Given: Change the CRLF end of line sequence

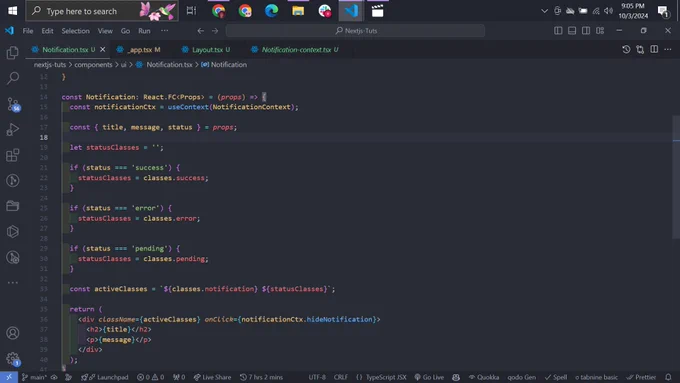Looking at the screenshot, I should 340,377.
